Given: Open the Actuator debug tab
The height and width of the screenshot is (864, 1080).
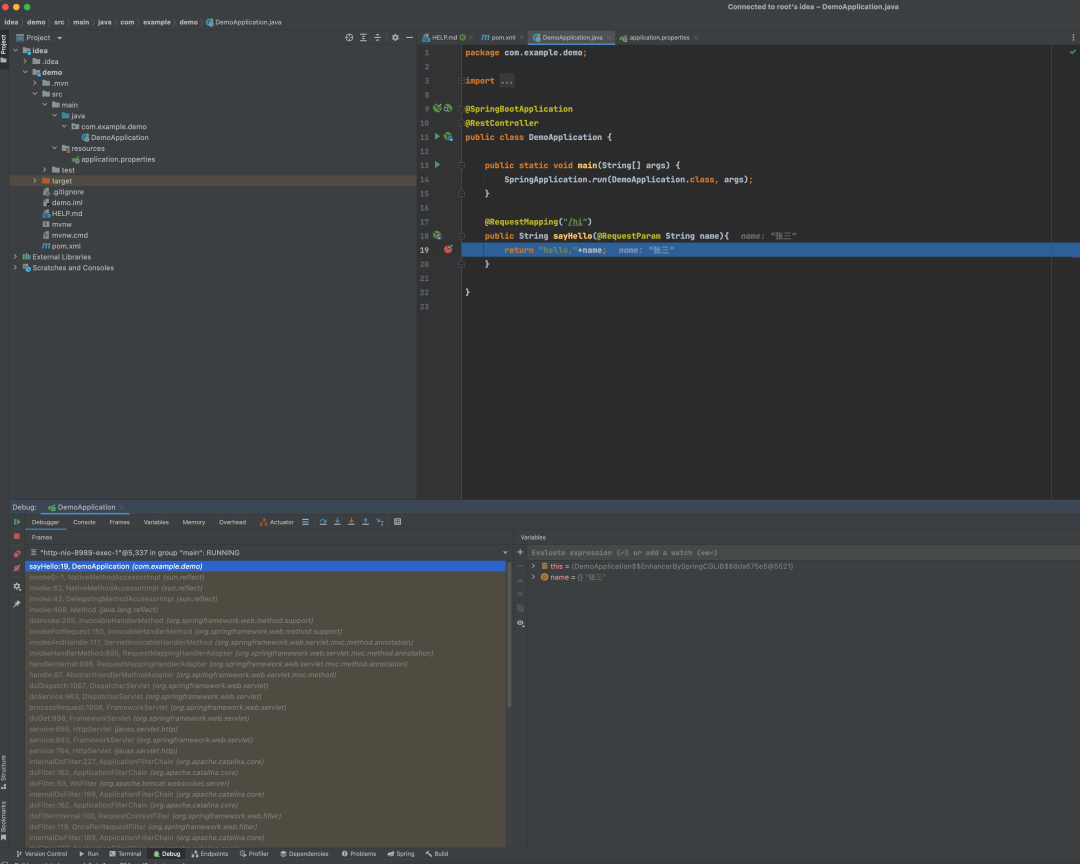Looking at the screenshot, I should click(277, 522).
